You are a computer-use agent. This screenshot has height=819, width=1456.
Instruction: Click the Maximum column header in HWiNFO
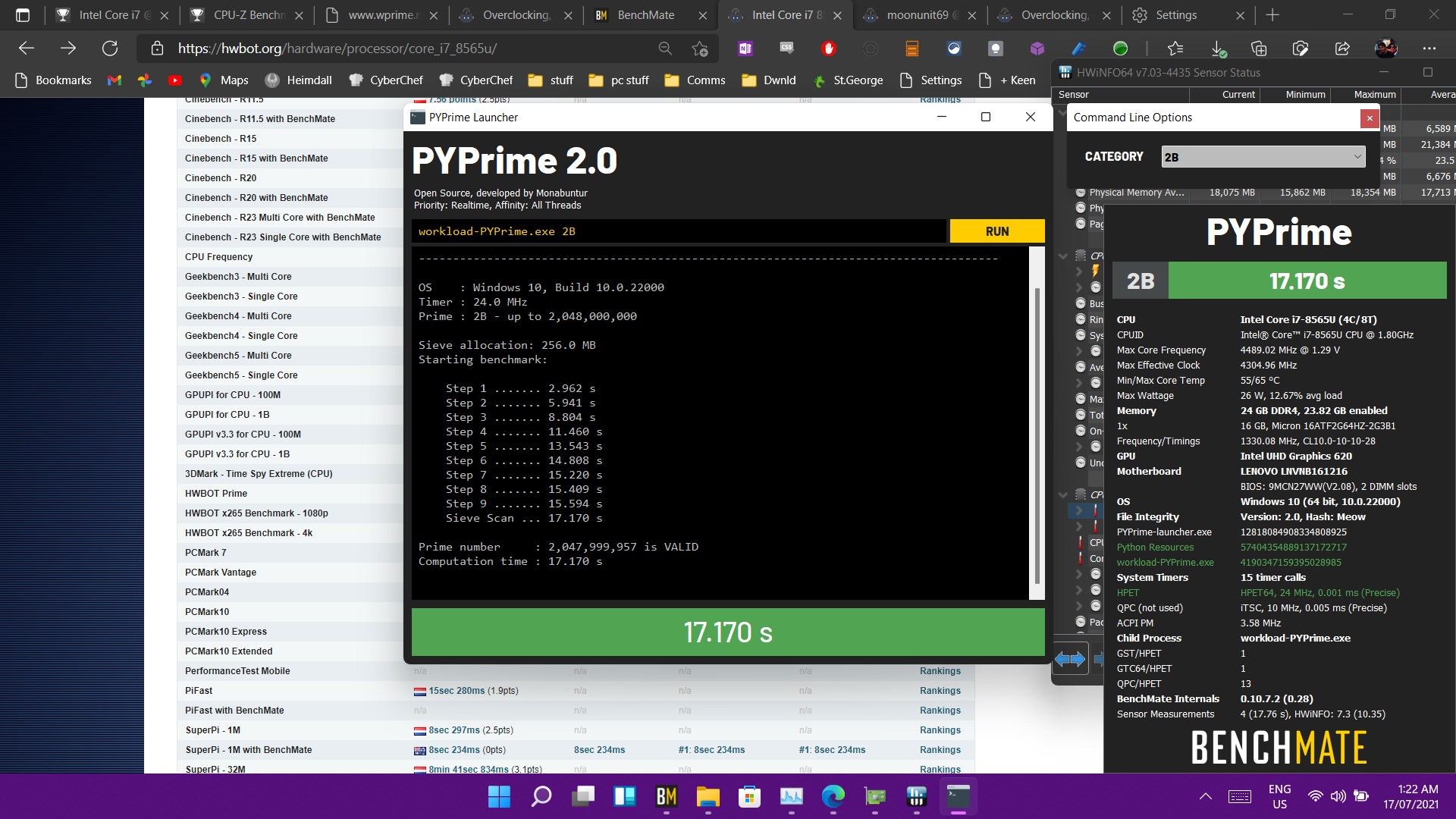[1374, 95]
